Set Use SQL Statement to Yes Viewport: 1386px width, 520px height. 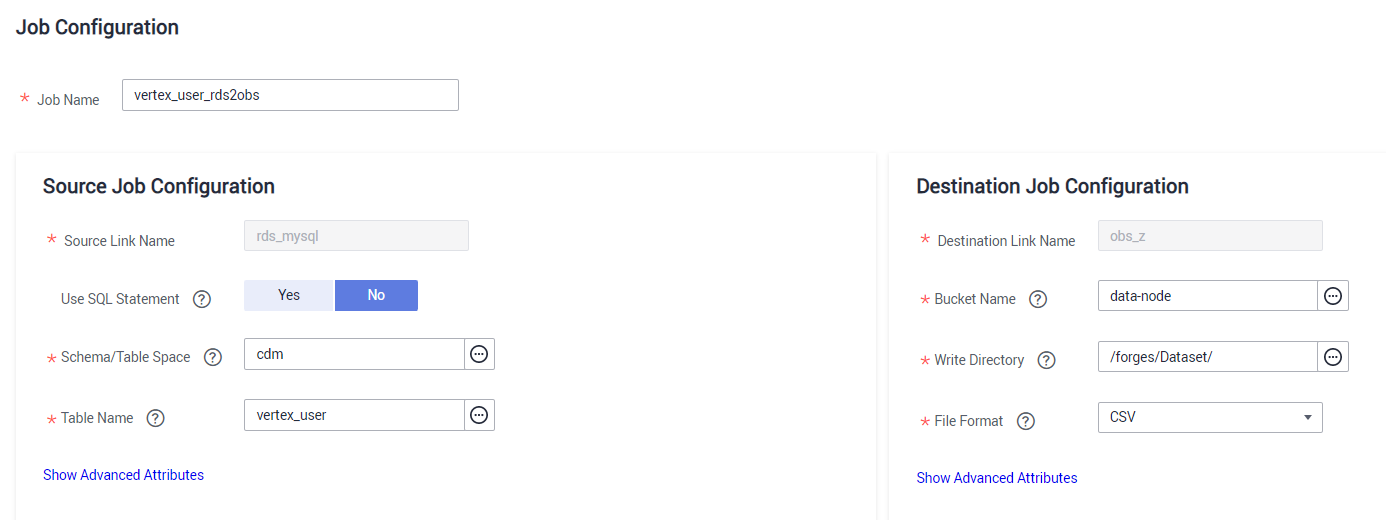(x=289, y=295)
